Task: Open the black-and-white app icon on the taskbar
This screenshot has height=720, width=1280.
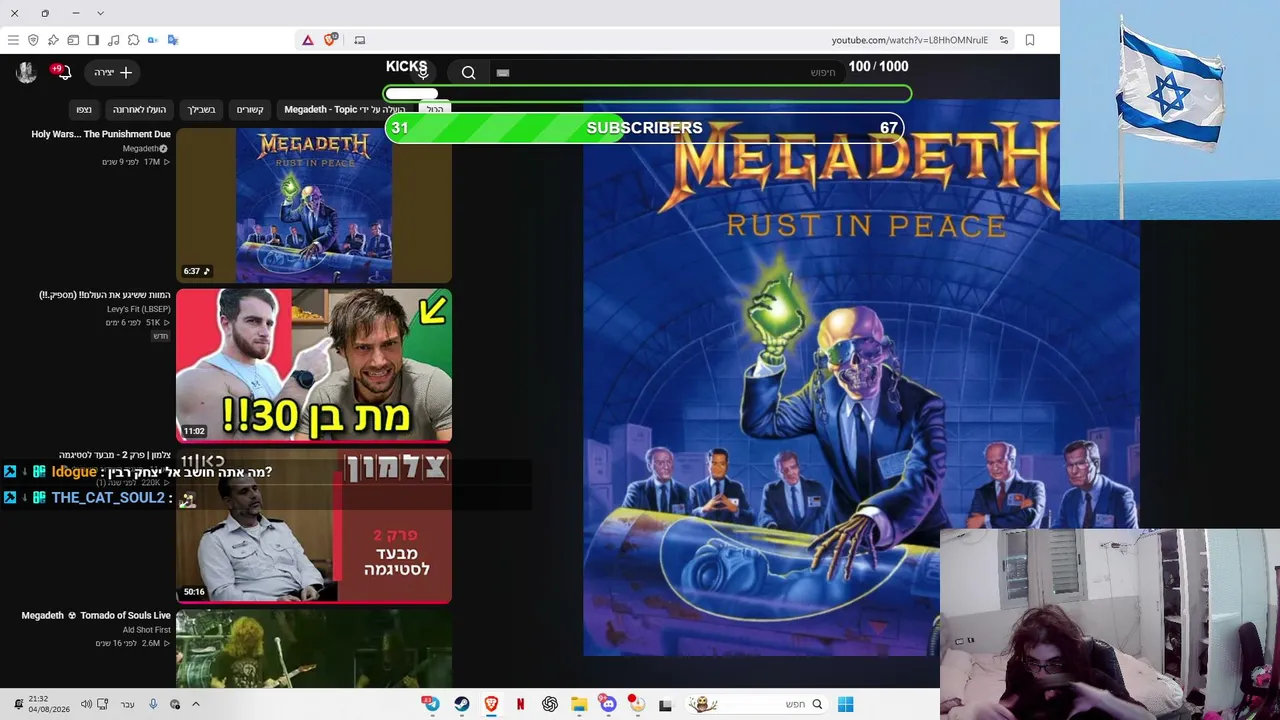Action: tap(665, 704)
